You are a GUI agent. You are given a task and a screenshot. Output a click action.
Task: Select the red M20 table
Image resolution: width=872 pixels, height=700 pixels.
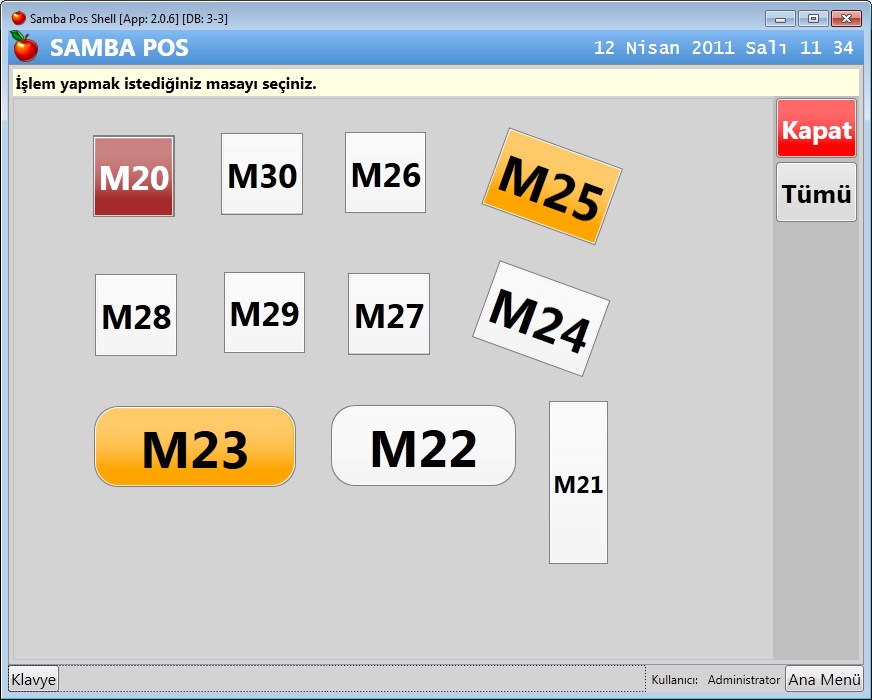tap(134, 177)
